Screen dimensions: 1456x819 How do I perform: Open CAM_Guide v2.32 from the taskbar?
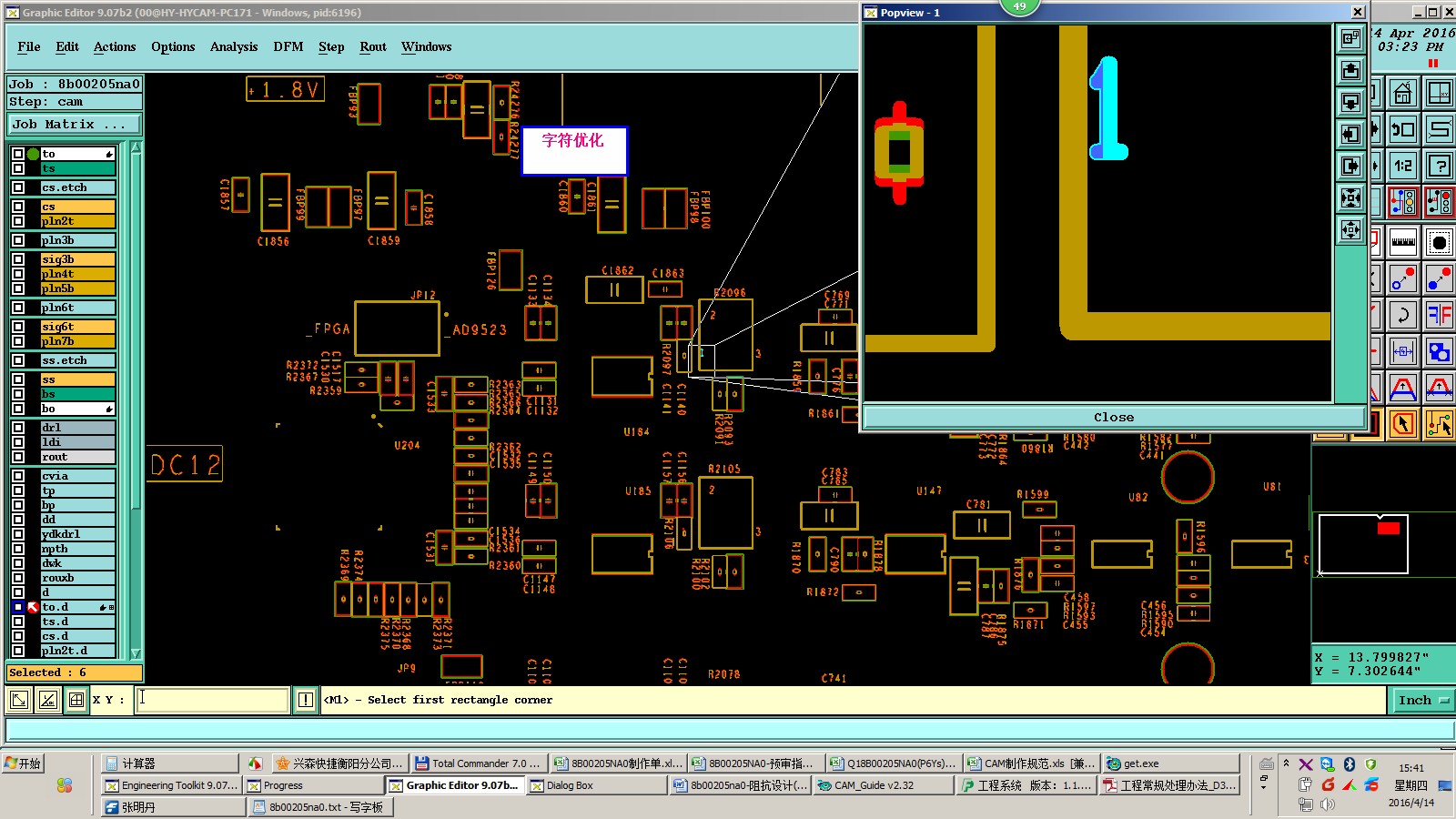[885, 785]
